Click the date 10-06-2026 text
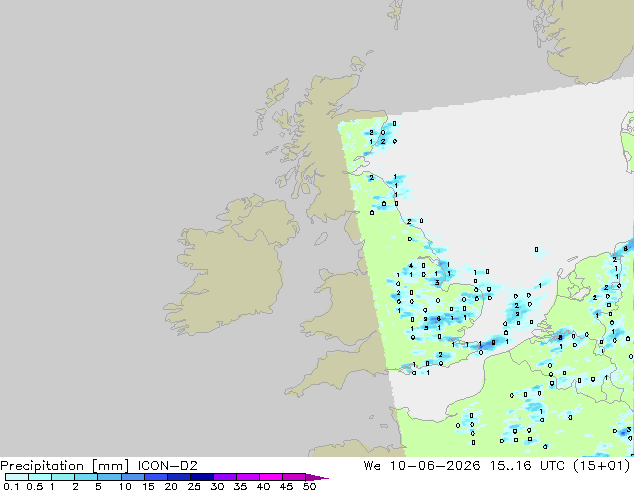 click(435, 466)
